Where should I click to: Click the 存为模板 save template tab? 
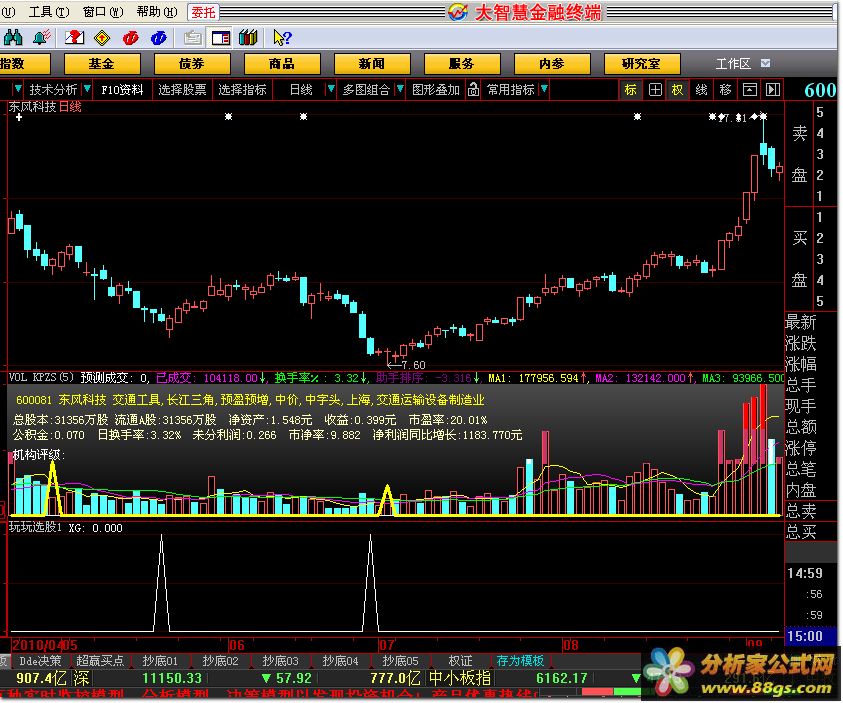pos(520,661)
